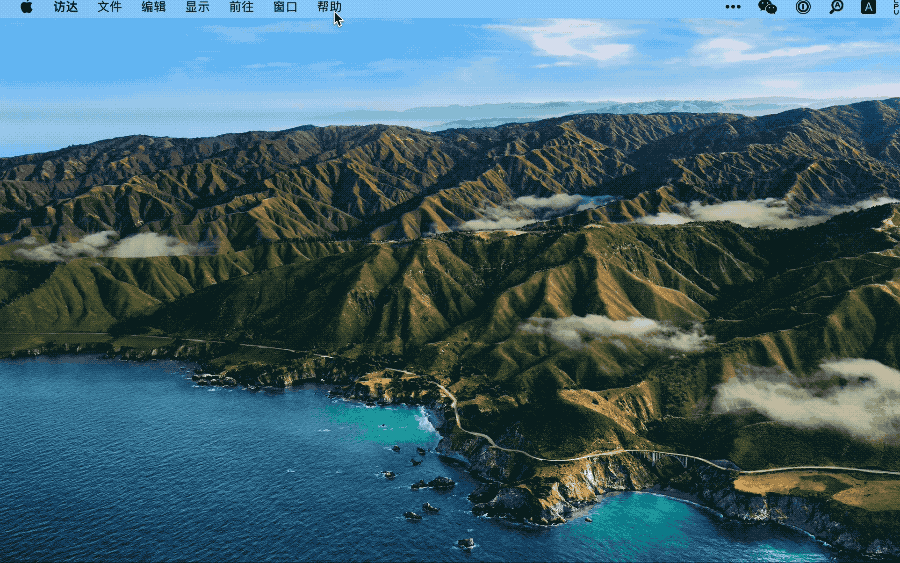
Task: Open the Apple menu
Action: click(26, 7)
